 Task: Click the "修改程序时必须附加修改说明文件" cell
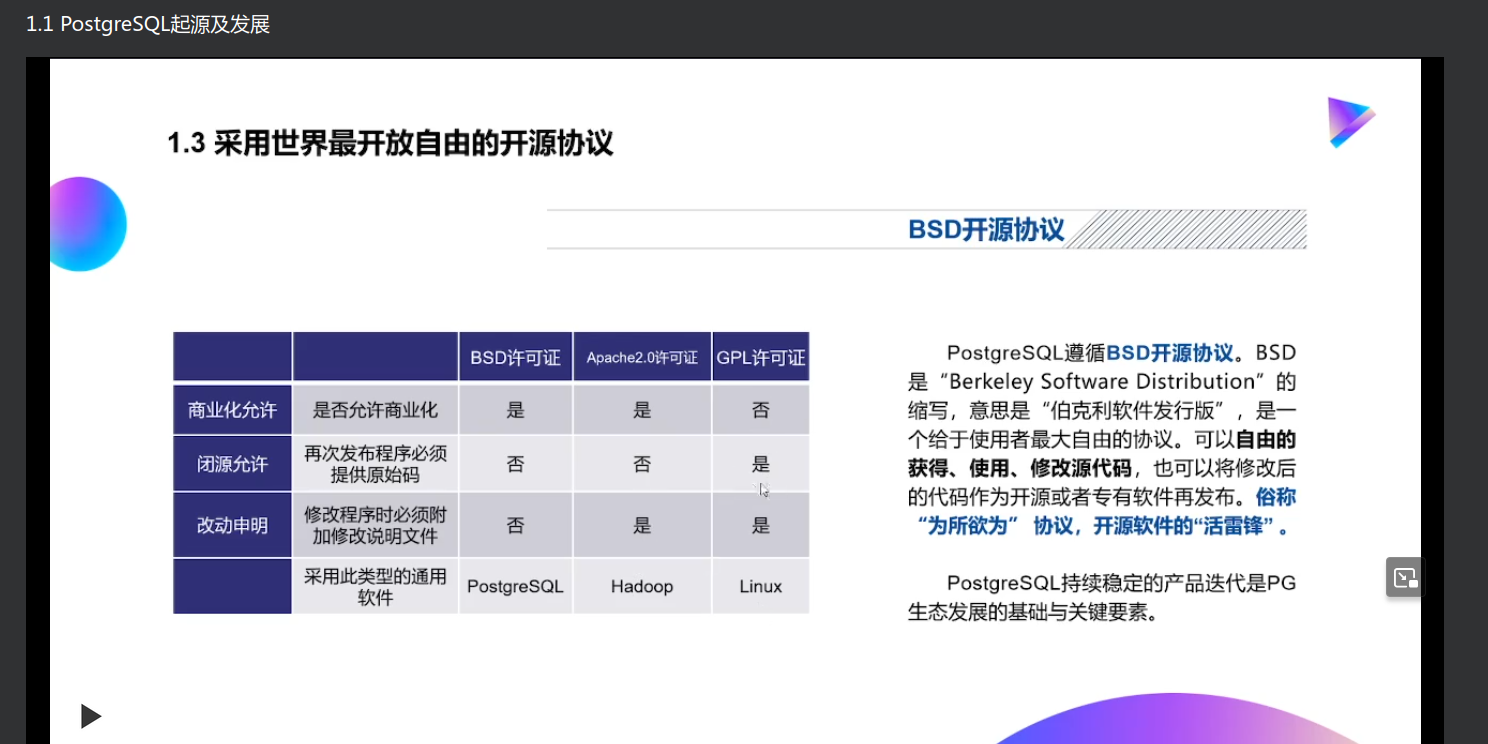[376, 525]
